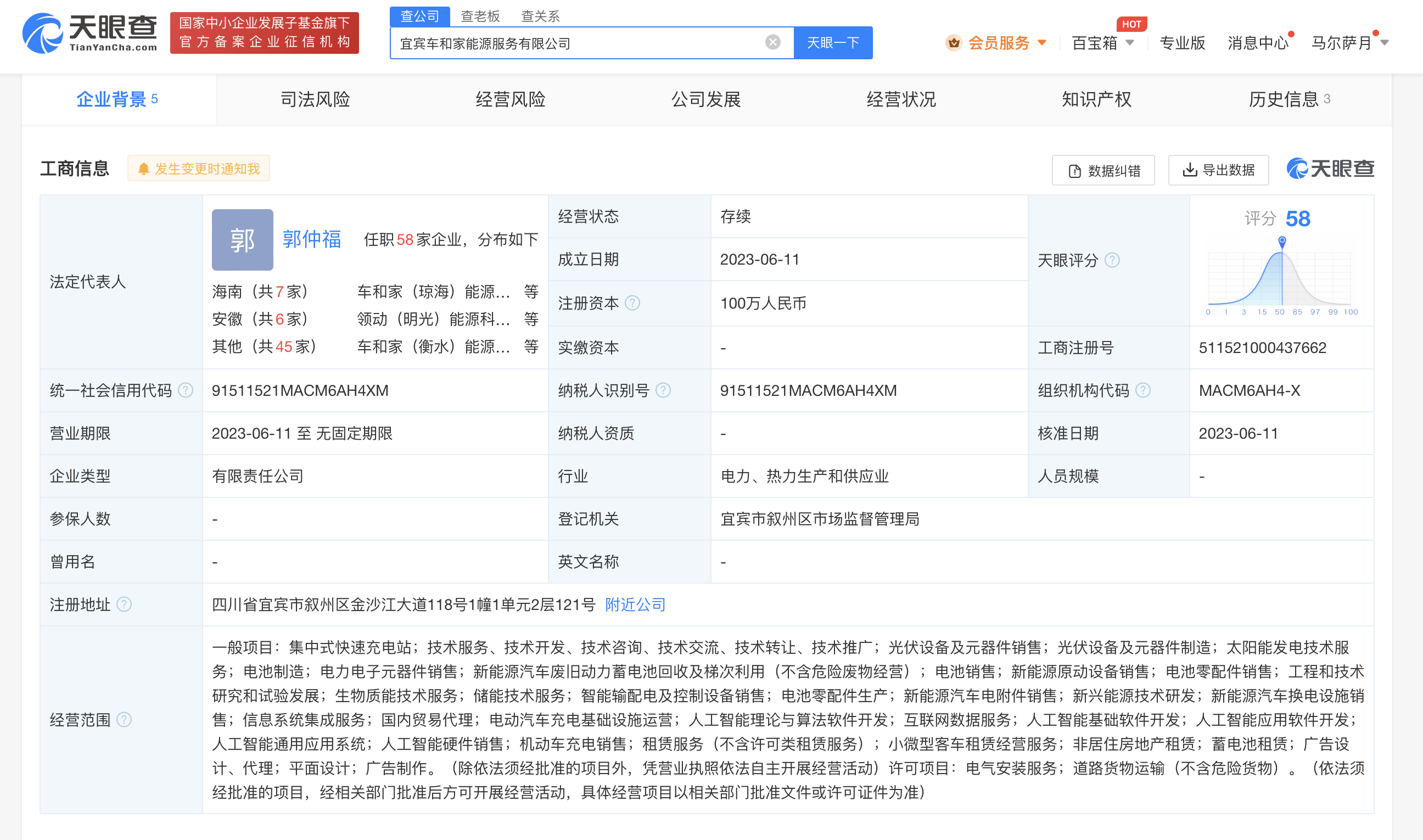Open the 公司发展 tab
The width and height of the screenshot is (1423, 840).
tap(706, 99)
